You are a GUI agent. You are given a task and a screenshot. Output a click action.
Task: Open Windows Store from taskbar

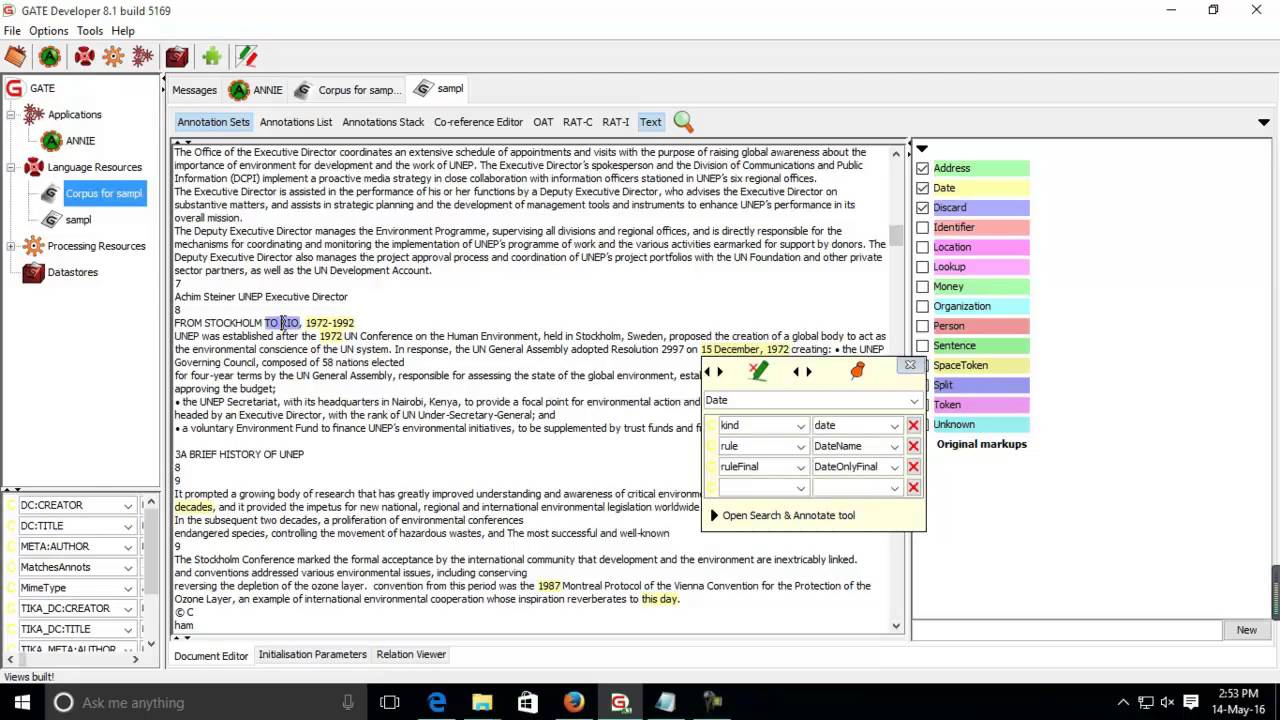click(528, 702)
